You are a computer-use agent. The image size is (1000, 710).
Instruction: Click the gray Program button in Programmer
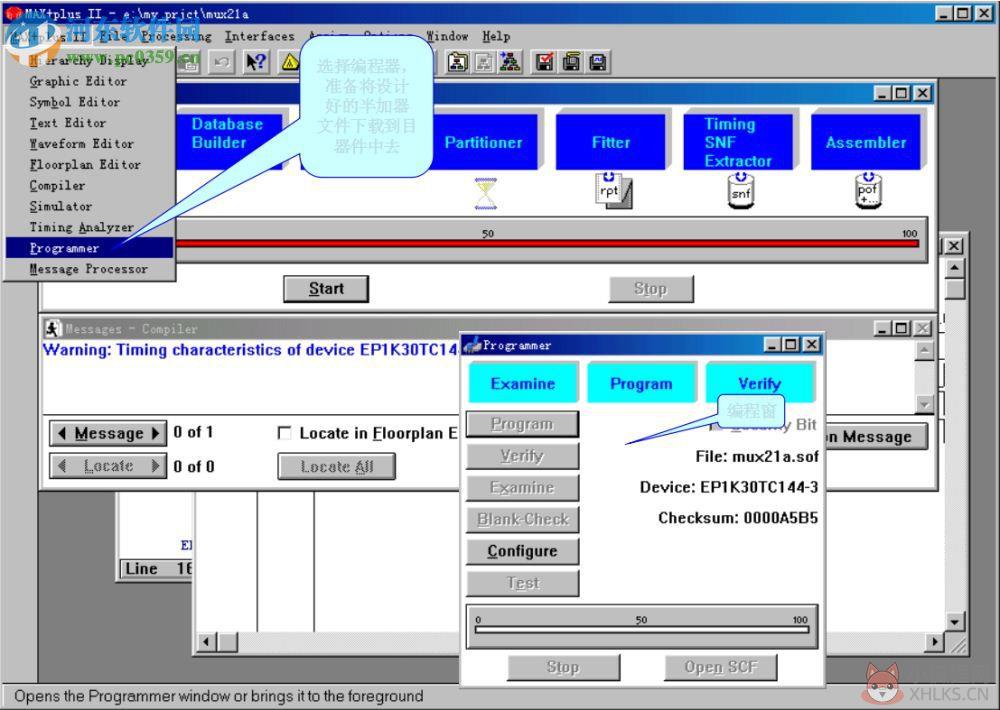(522, 424)
